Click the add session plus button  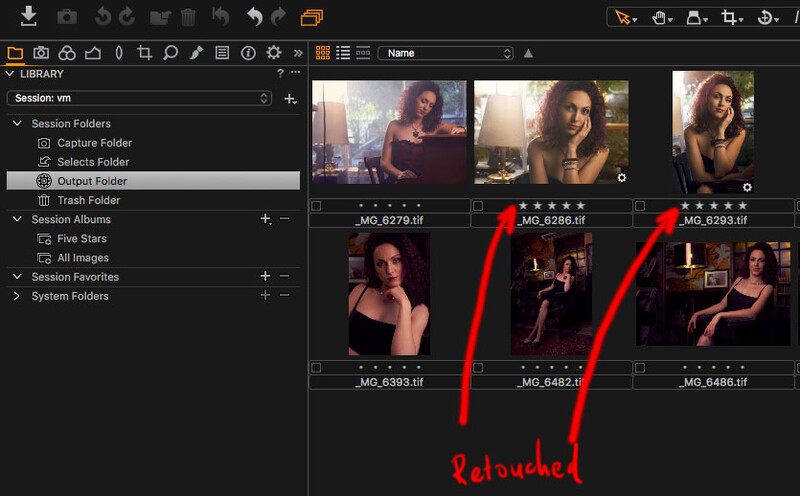pyautogui.click(x=290, y=99)
